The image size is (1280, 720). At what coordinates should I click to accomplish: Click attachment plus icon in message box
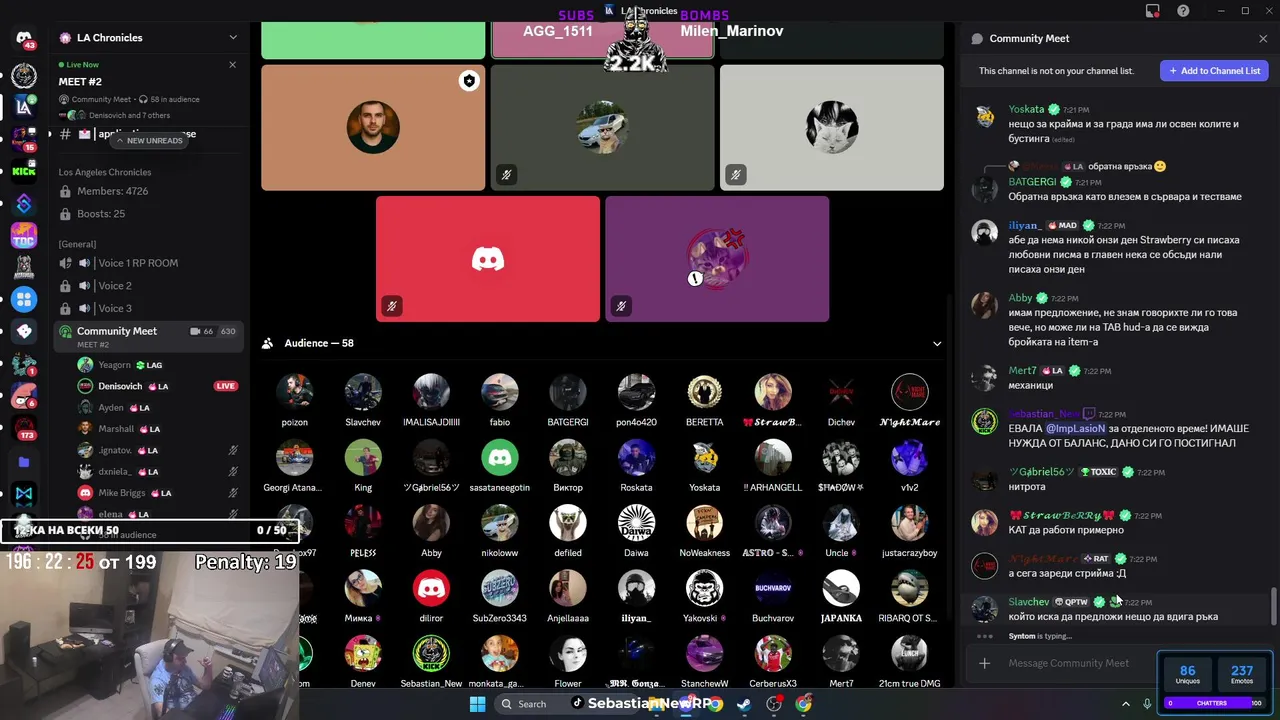pos(984,663)
